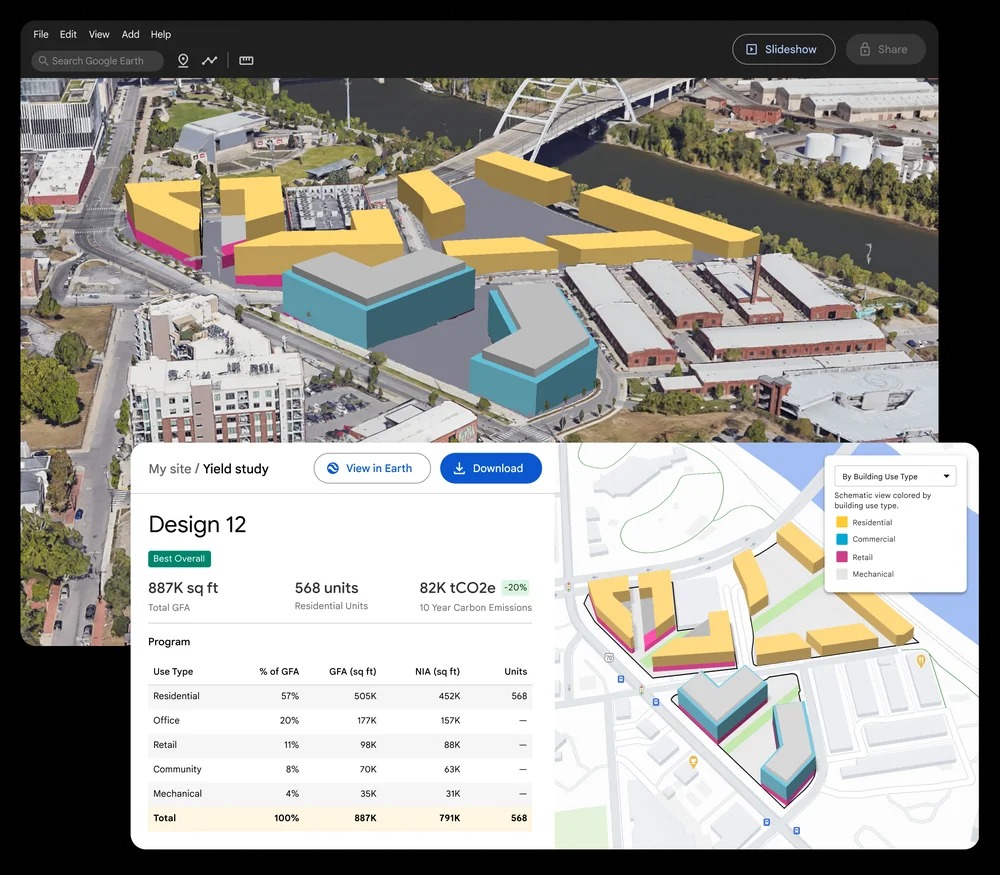Open the By Building Use Type dropdown

click(895, 476)
